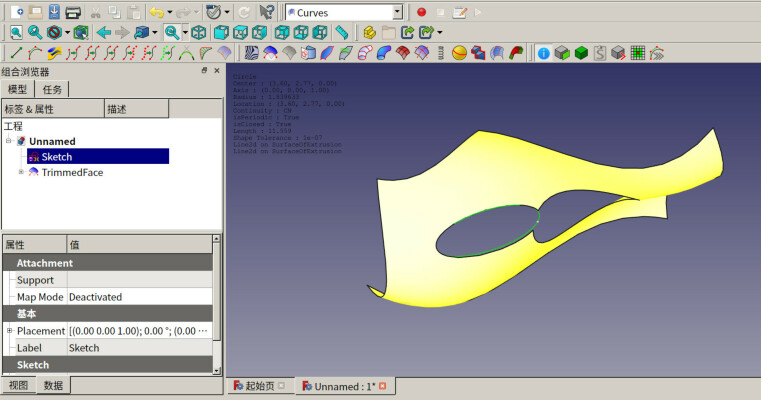This screenshot has height=400, width=761.
Task: Expand the TrimmedFace tree item
Action: [x=21, y=172]
